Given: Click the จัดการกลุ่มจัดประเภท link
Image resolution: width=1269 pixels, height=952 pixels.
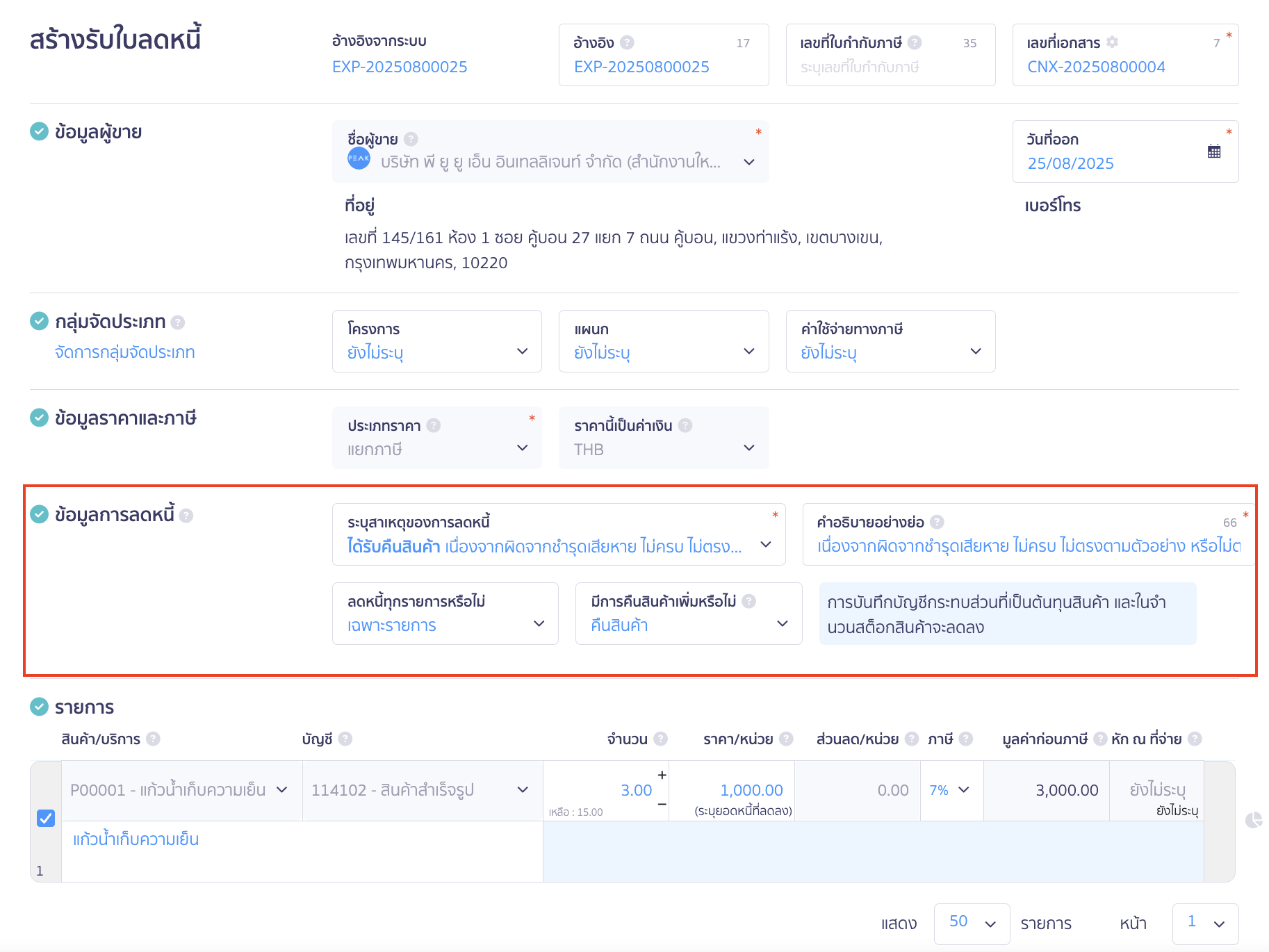Looking at the screenshot, I should 125,352.
